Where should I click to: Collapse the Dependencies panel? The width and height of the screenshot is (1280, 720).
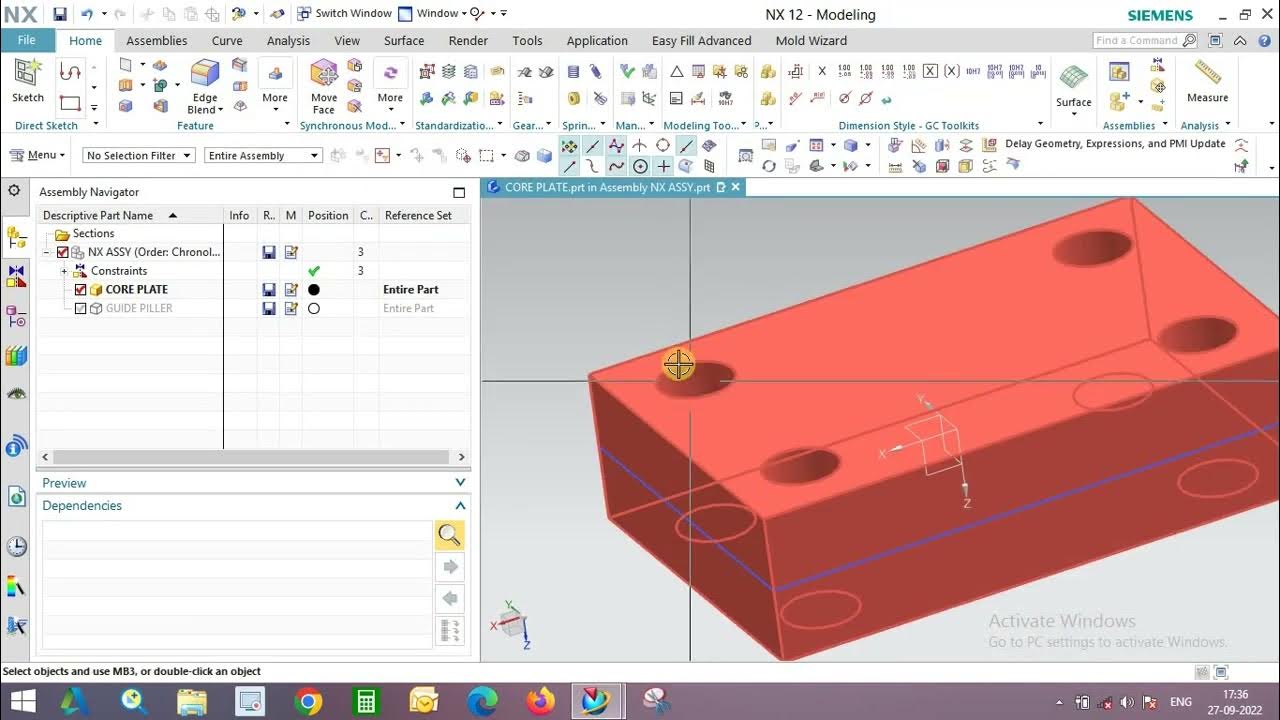click(x=460, y=506)
